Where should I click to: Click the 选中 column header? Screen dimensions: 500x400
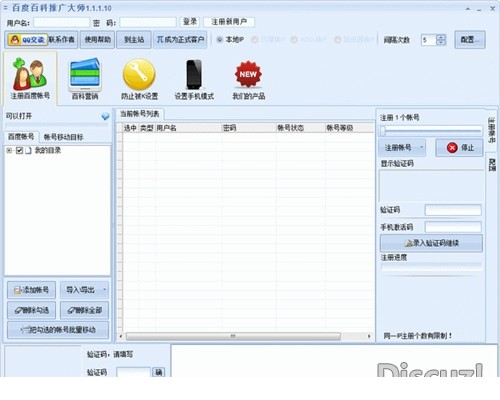130,128
